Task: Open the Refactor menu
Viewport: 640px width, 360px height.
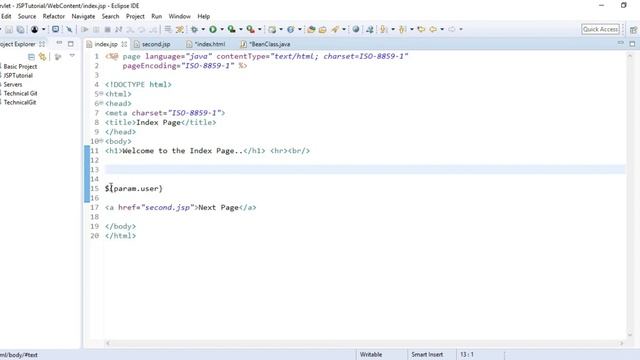Action: click(x=54, y=16)
